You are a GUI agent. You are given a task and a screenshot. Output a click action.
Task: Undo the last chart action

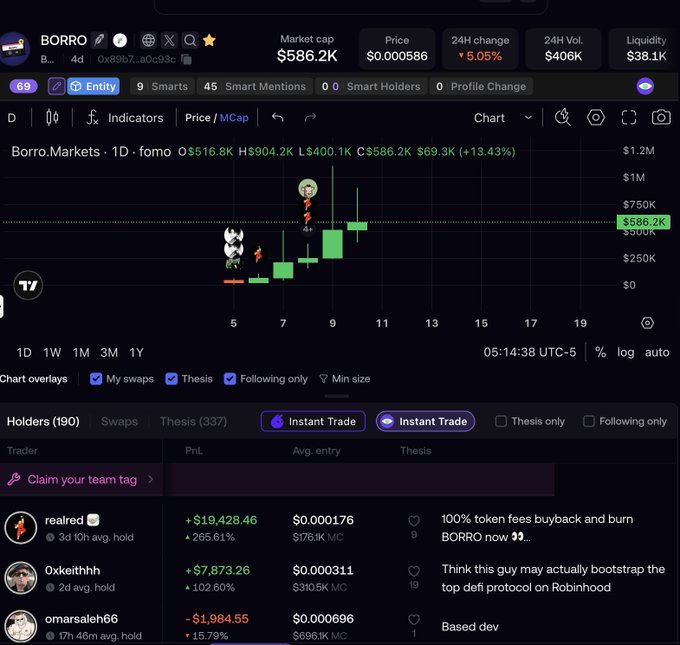point(278,118)
